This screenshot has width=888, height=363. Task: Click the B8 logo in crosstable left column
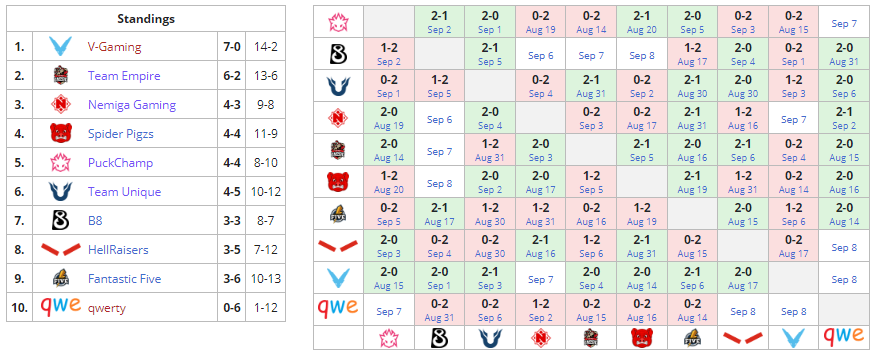click(338, 54)
